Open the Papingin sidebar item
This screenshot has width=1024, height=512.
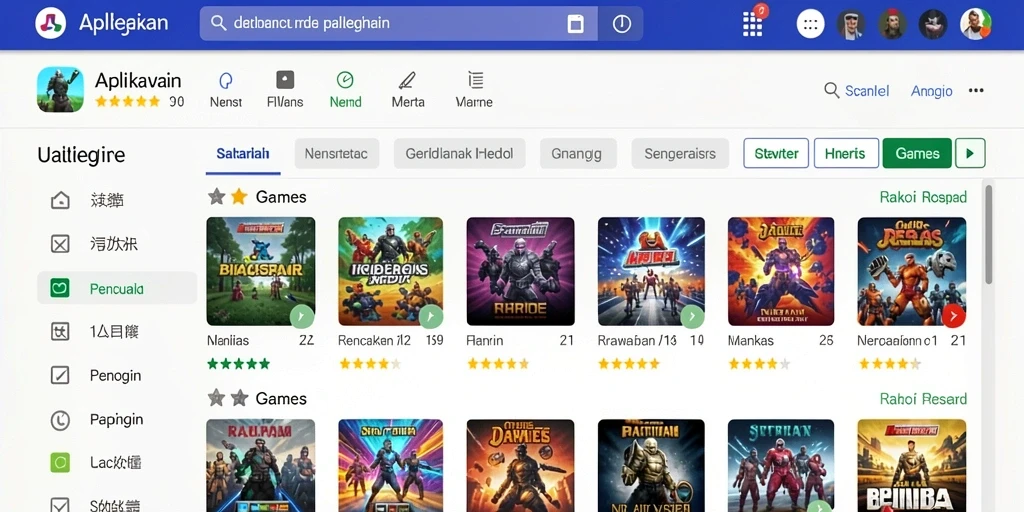[x=117, y=419]
